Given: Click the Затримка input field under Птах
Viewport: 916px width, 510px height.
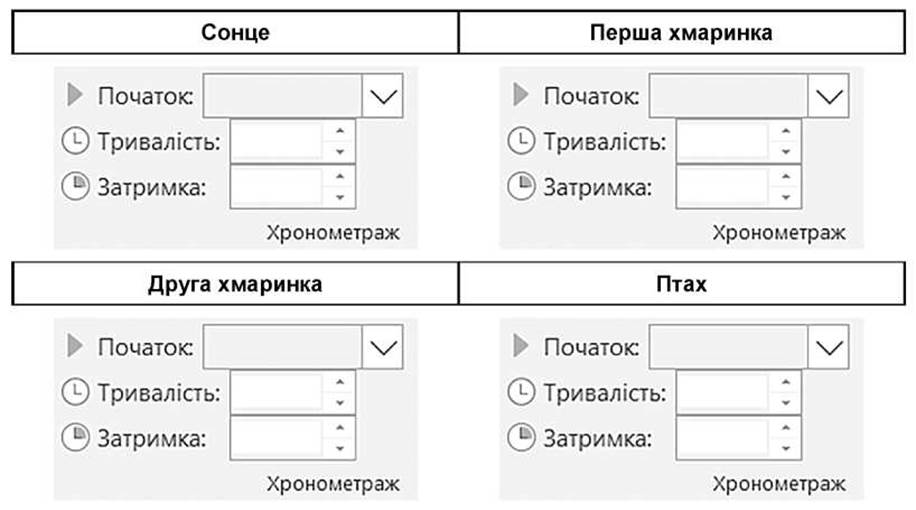Looking at the screenshot, I should coord(722,438).
